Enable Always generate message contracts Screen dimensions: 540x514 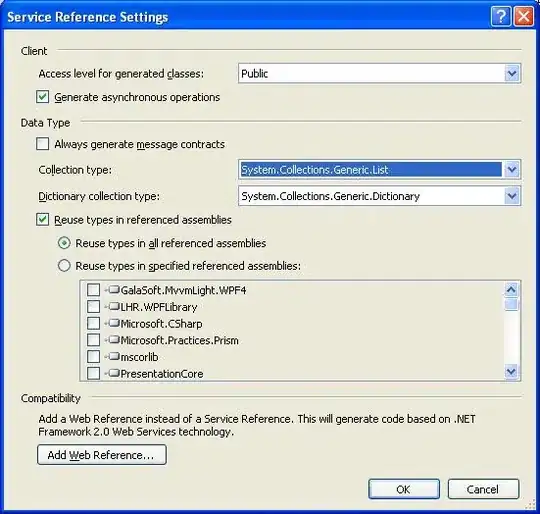[42, 144]
